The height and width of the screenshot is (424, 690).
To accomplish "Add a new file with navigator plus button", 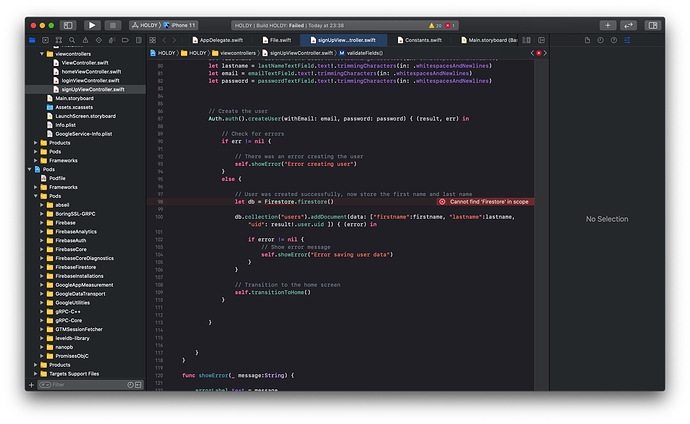I will pyautogui.click(x=31, y=385).
